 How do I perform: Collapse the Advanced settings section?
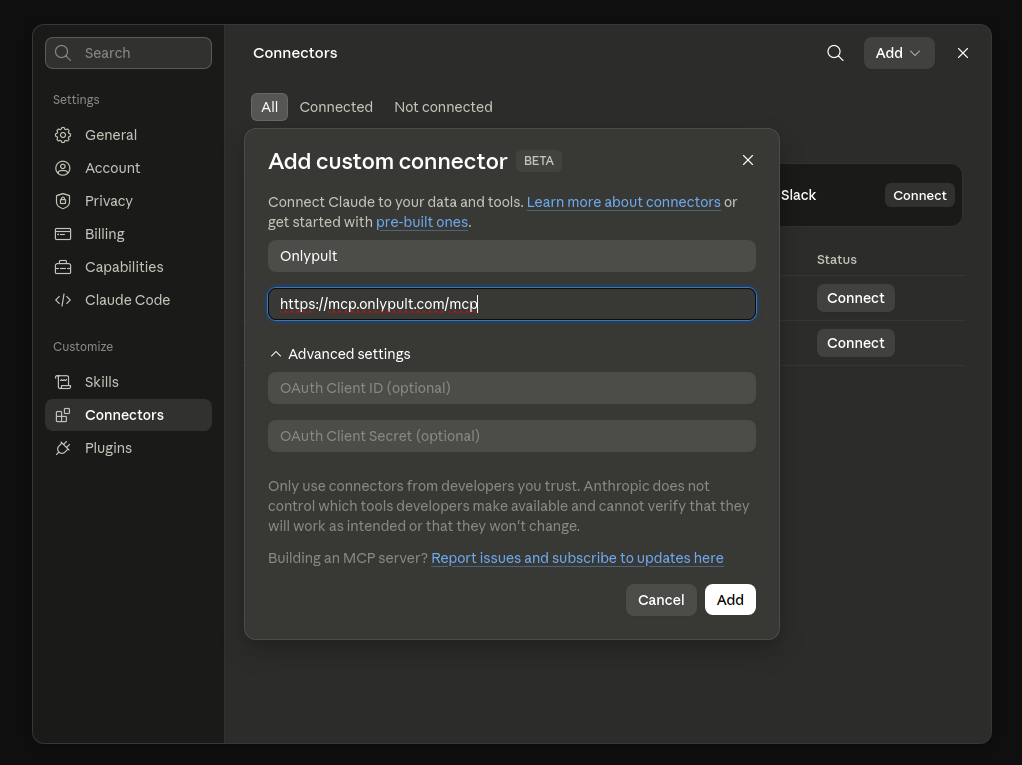tap(340, 354)
